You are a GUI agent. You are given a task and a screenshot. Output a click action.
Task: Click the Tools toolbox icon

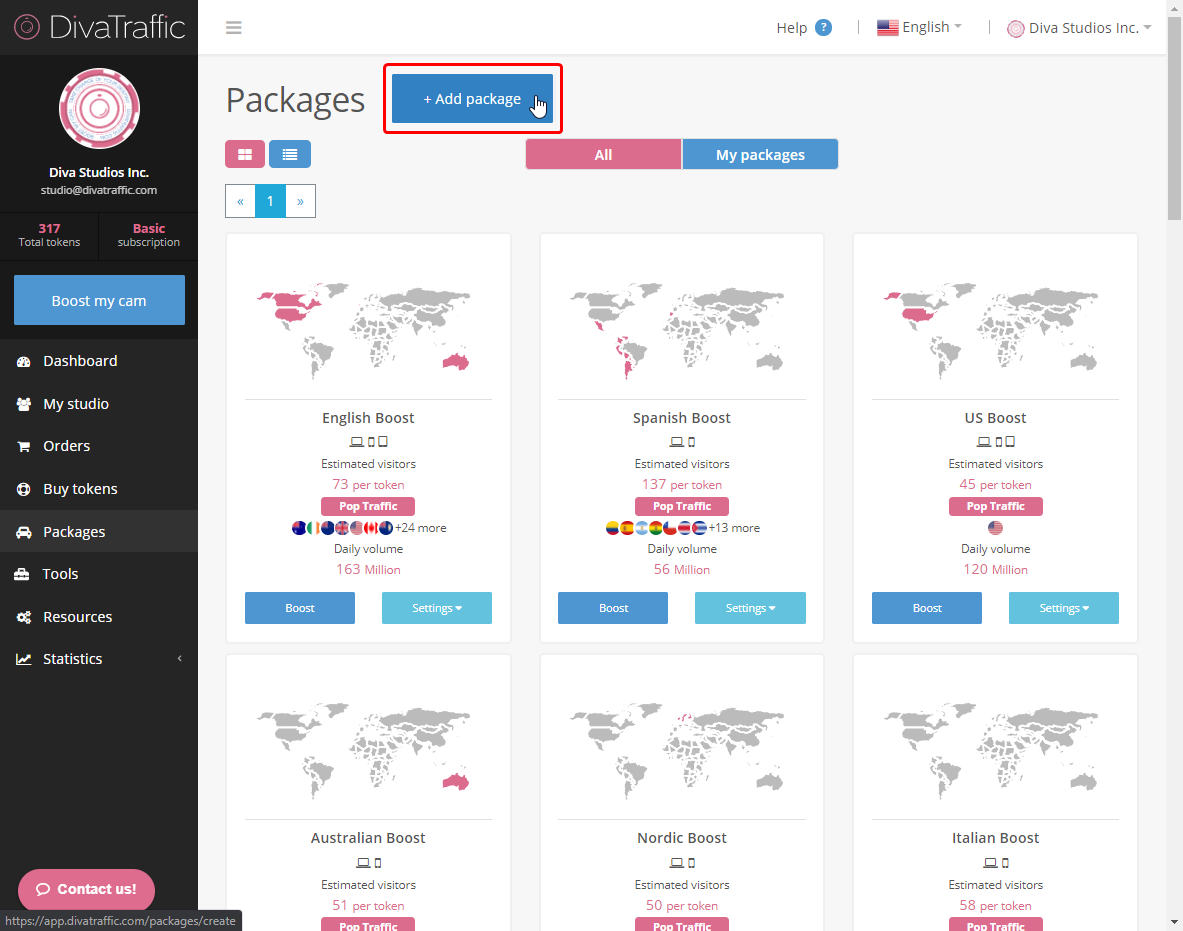(22, 574)
